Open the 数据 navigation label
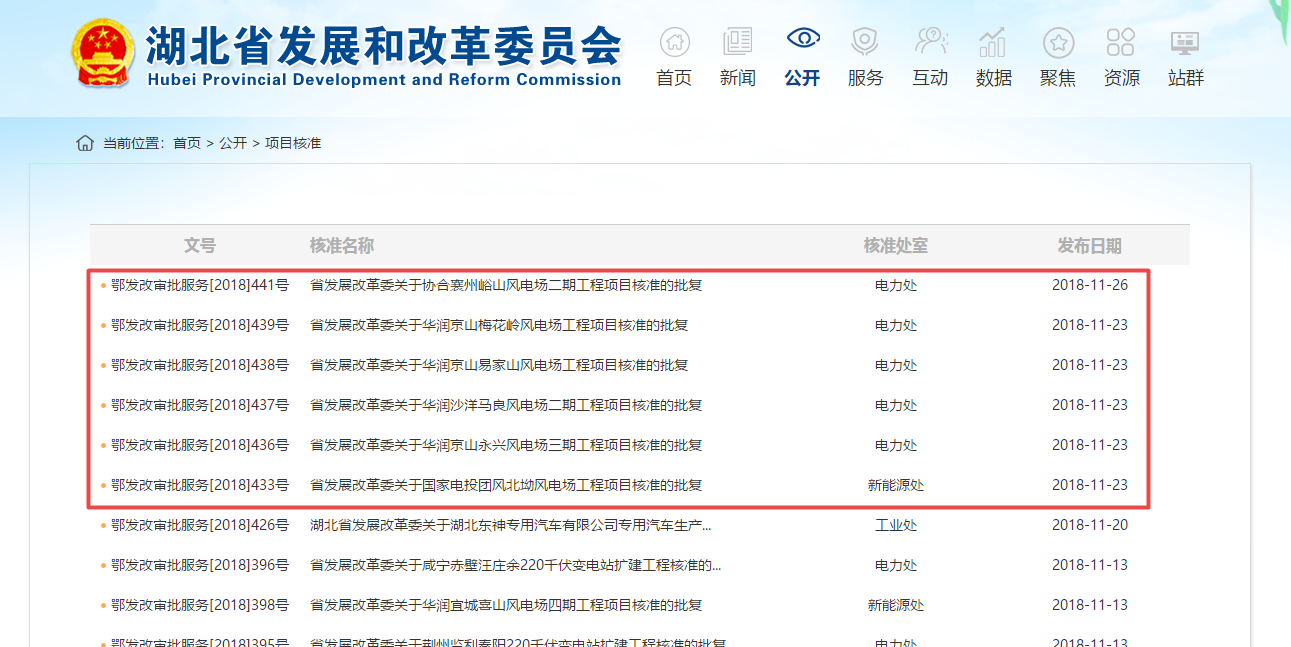This screenshot has width=1291, height=647. (993, 78)
